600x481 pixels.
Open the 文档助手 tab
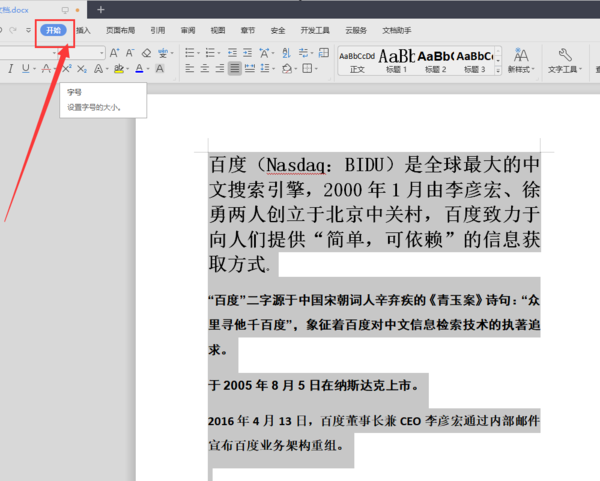(x=397, y=30)
